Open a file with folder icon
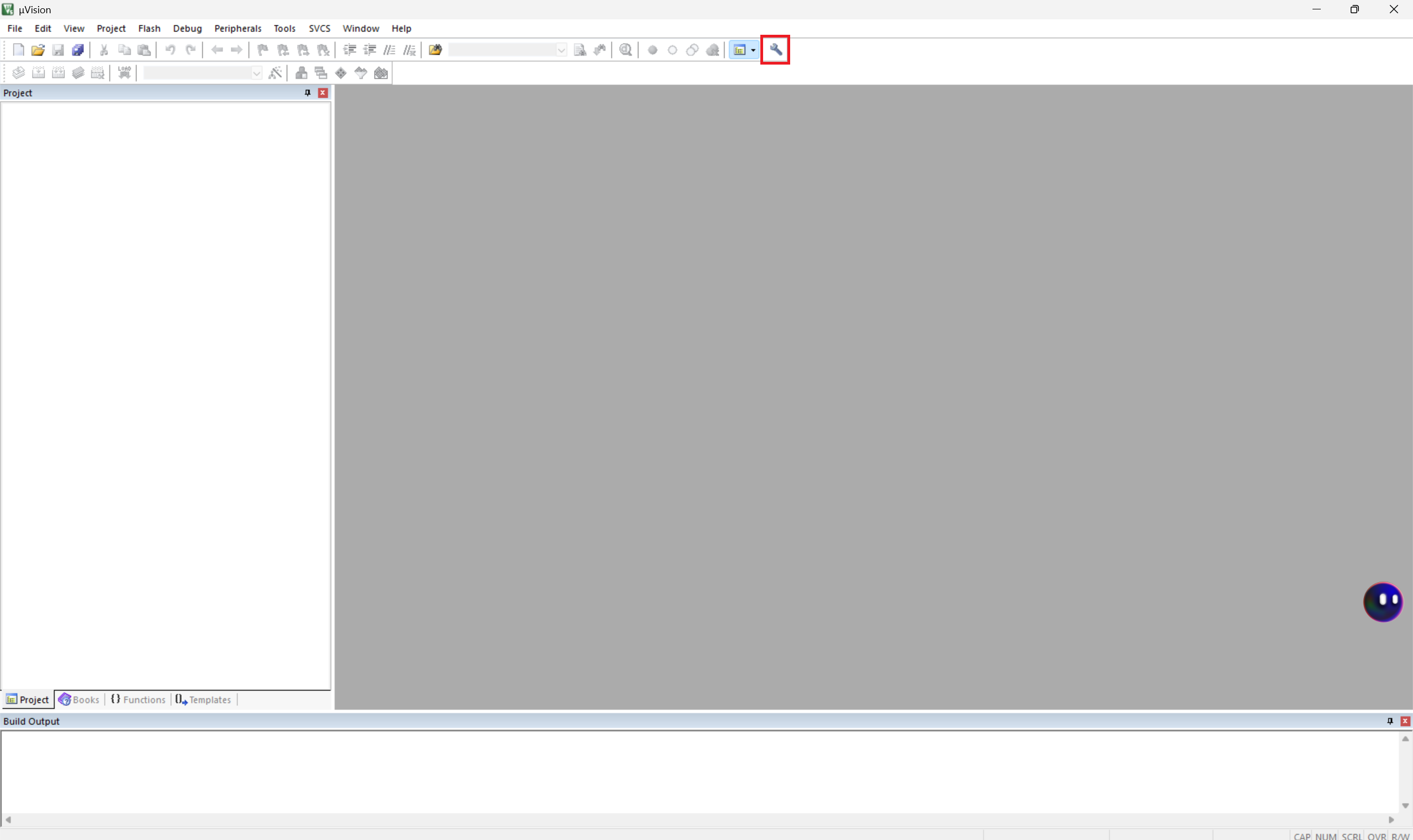The width and height of the screenshot is (1413, 840). click(x=38, y=50)
